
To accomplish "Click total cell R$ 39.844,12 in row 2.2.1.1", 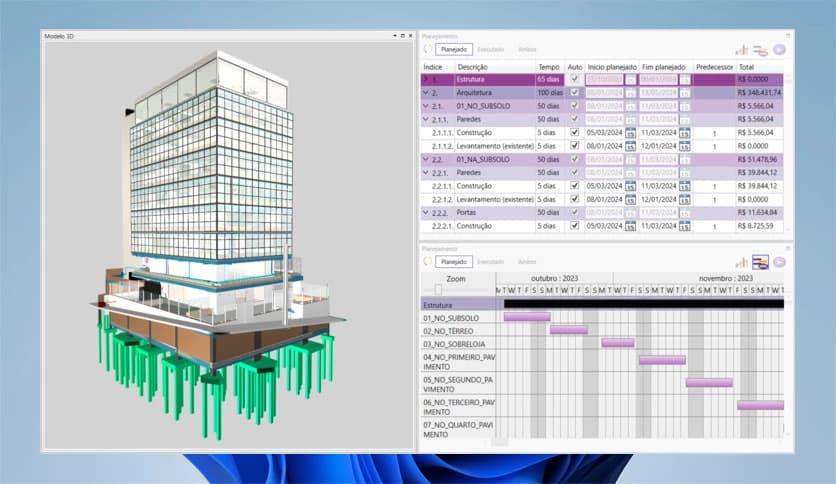I will click(x=758, y=186).
